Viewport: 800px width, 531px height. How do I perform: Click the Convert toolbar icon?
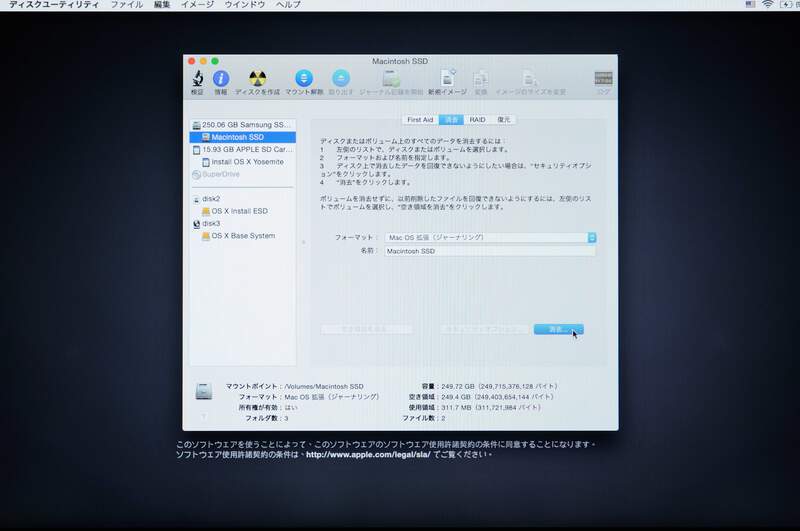[x=481, y=79]
